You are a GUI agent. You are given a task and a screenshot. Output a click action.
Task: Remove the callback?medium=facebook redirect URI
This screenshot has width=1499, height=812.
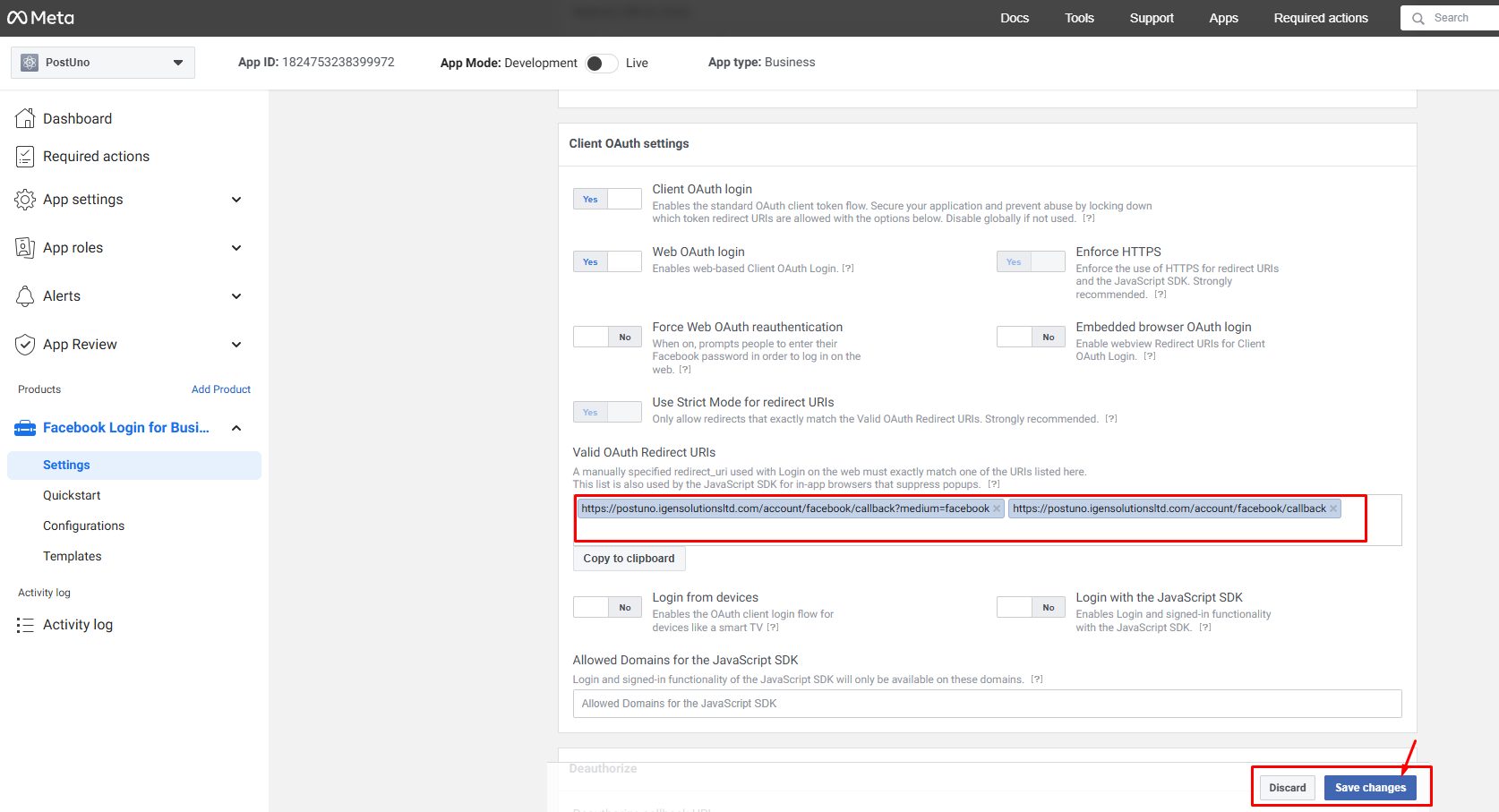997,509
